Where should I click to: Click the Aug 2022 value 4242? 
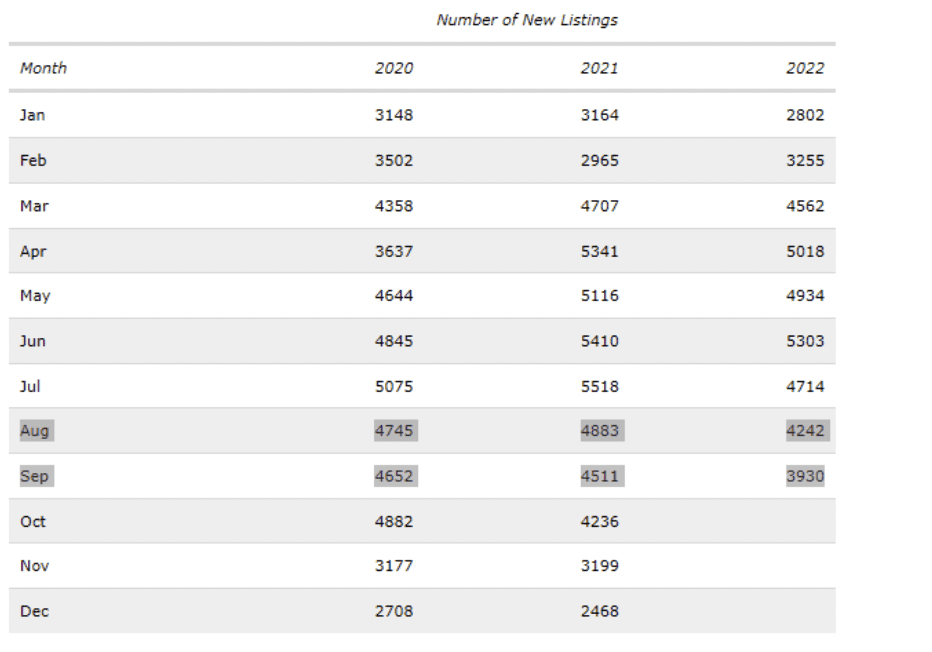807,430
